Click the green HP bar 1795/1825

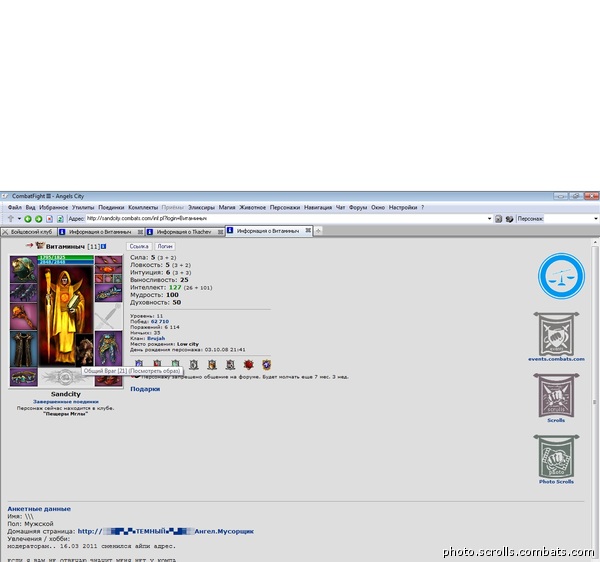tap(66, 257)
